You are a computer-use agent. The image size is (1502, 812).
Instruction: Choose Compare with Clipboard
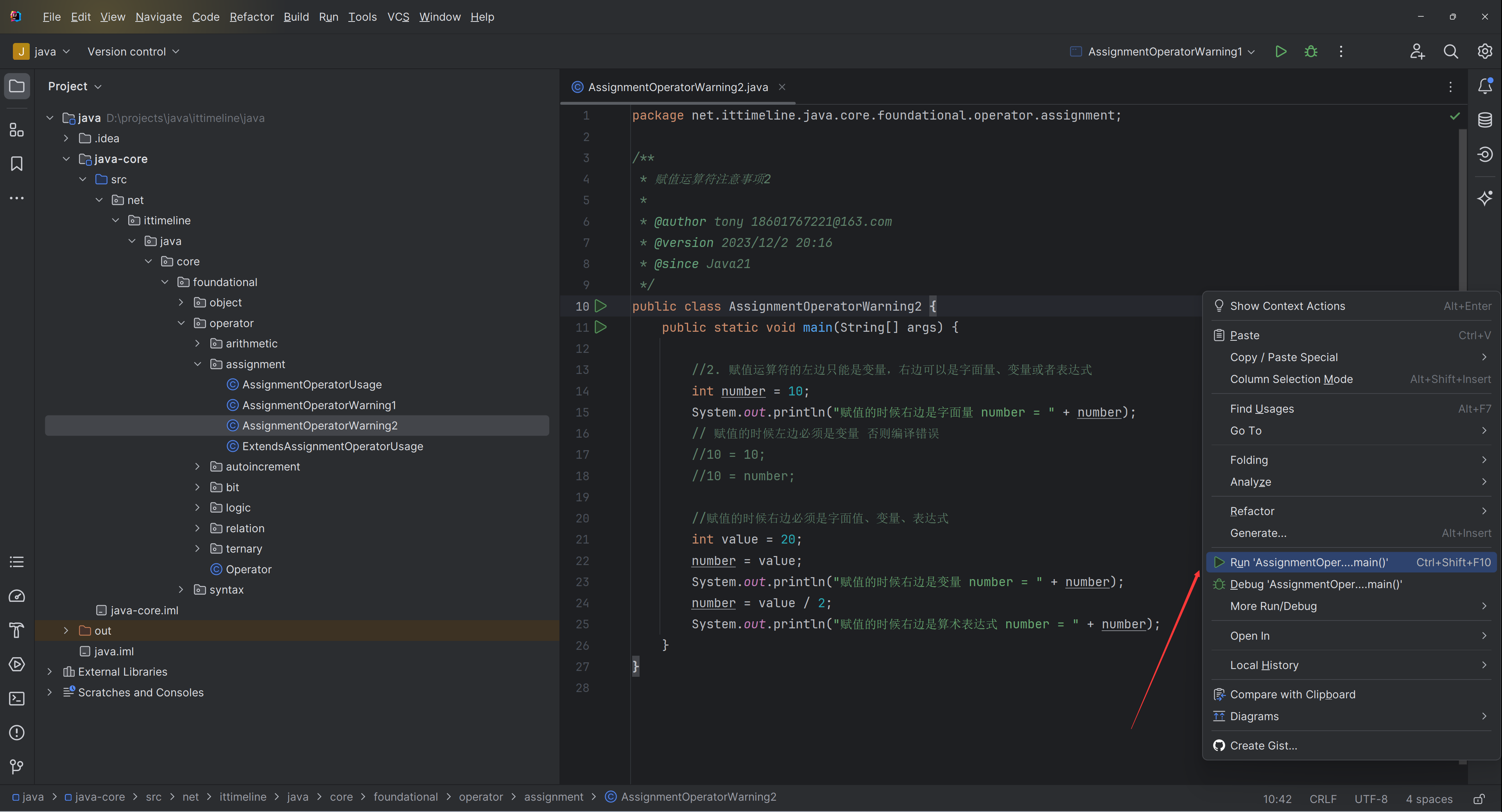point(1351,694)
